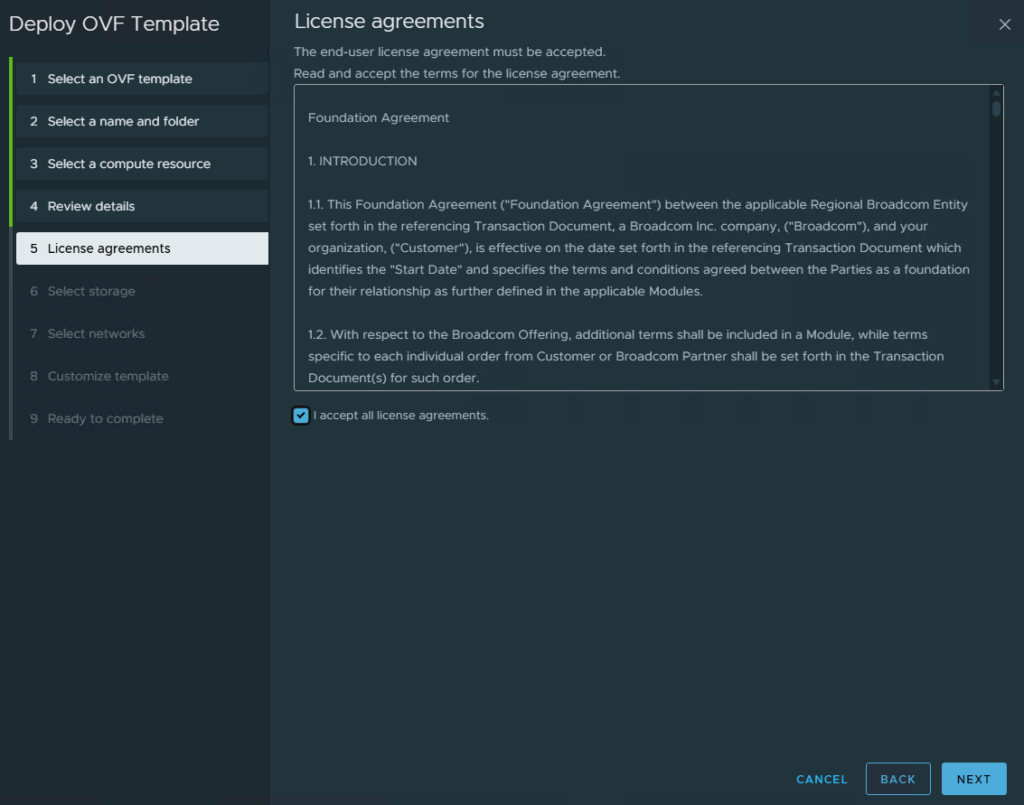The width and height of the screenshot is (1024, 805).
Task: Click the license agreement scrollbar thumb
Action: point(996,108)
